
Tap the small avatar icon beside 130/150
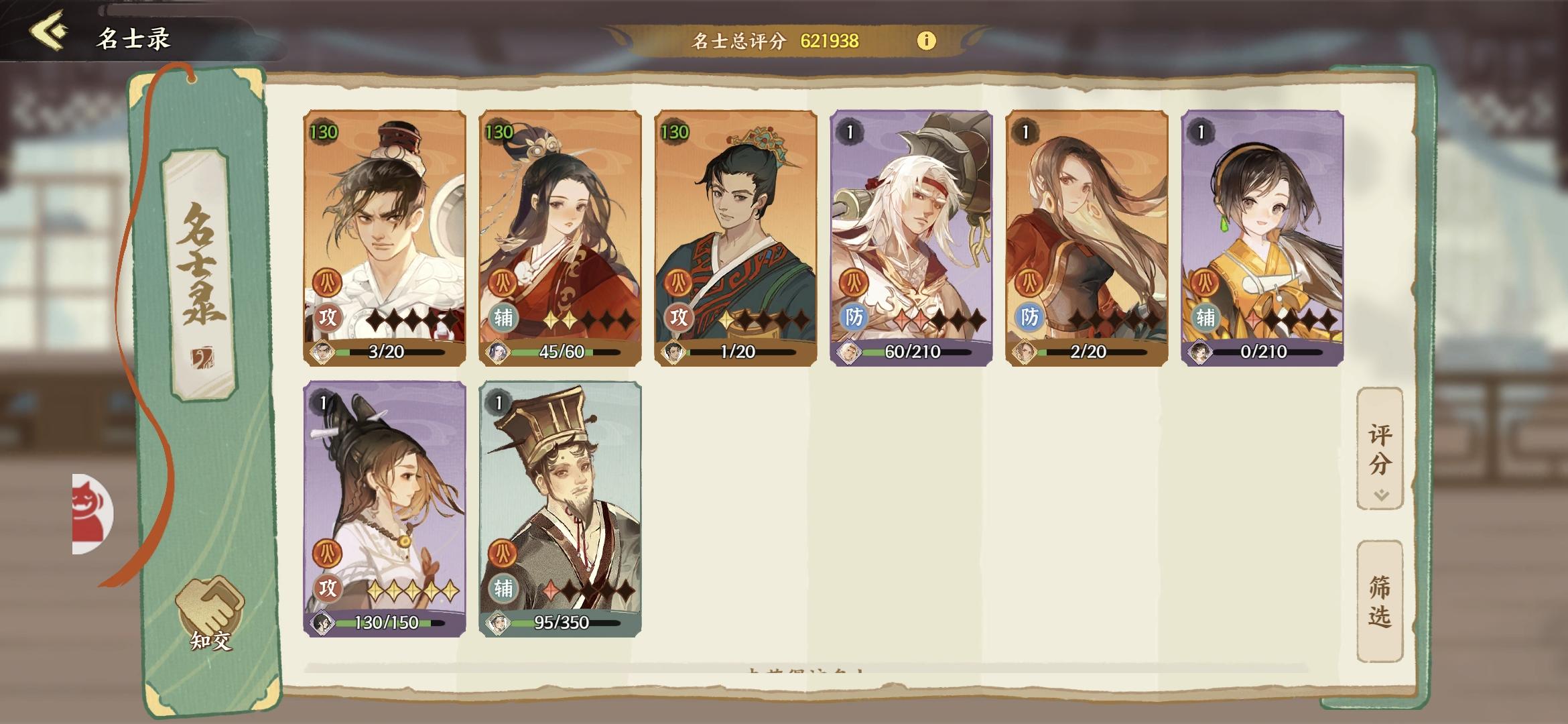coord(323,622)
